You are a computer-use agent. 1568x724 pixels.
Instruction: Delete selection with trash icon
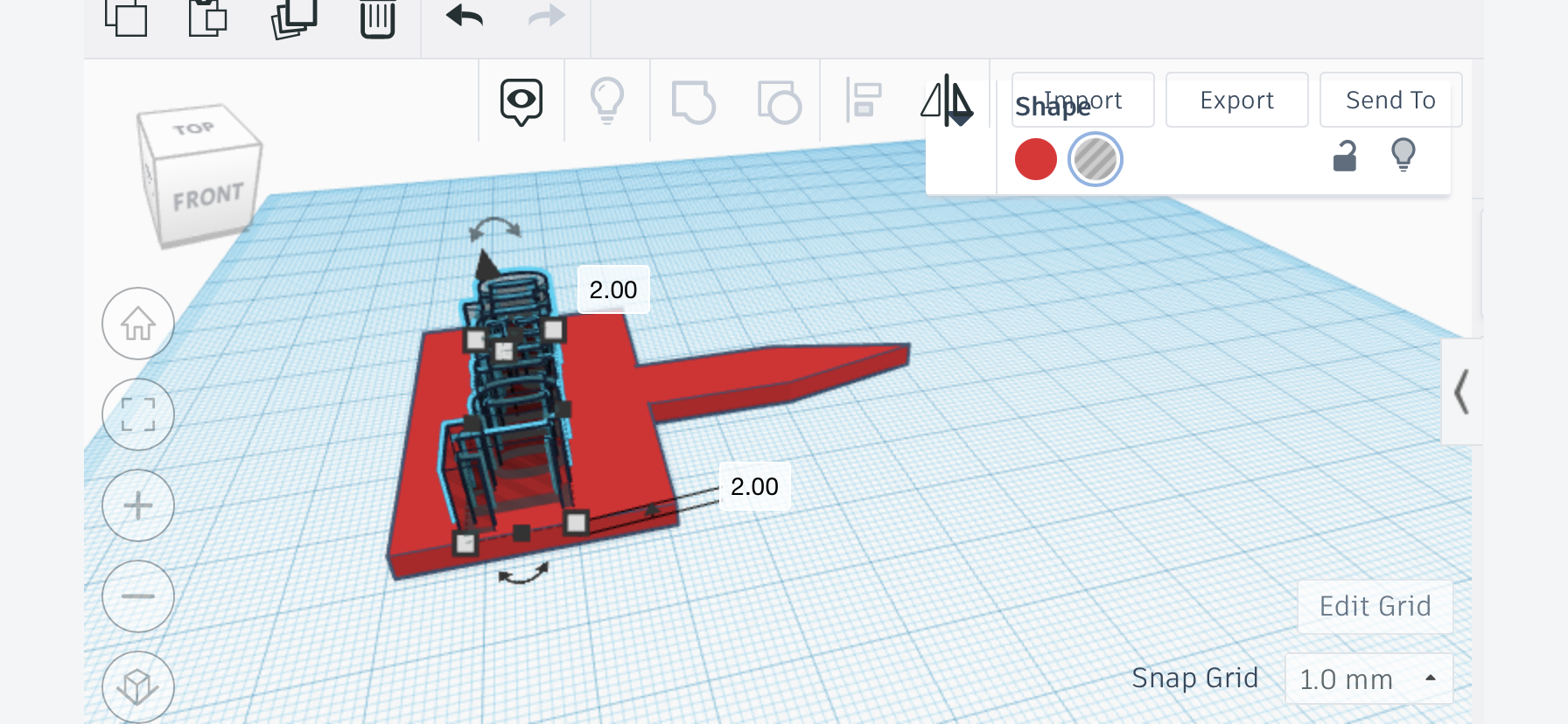[378, 19]
